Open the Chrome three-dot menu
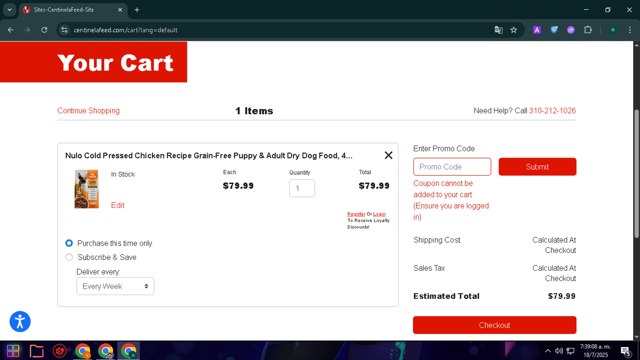640x360 pixels. click(x=630, y=30)
